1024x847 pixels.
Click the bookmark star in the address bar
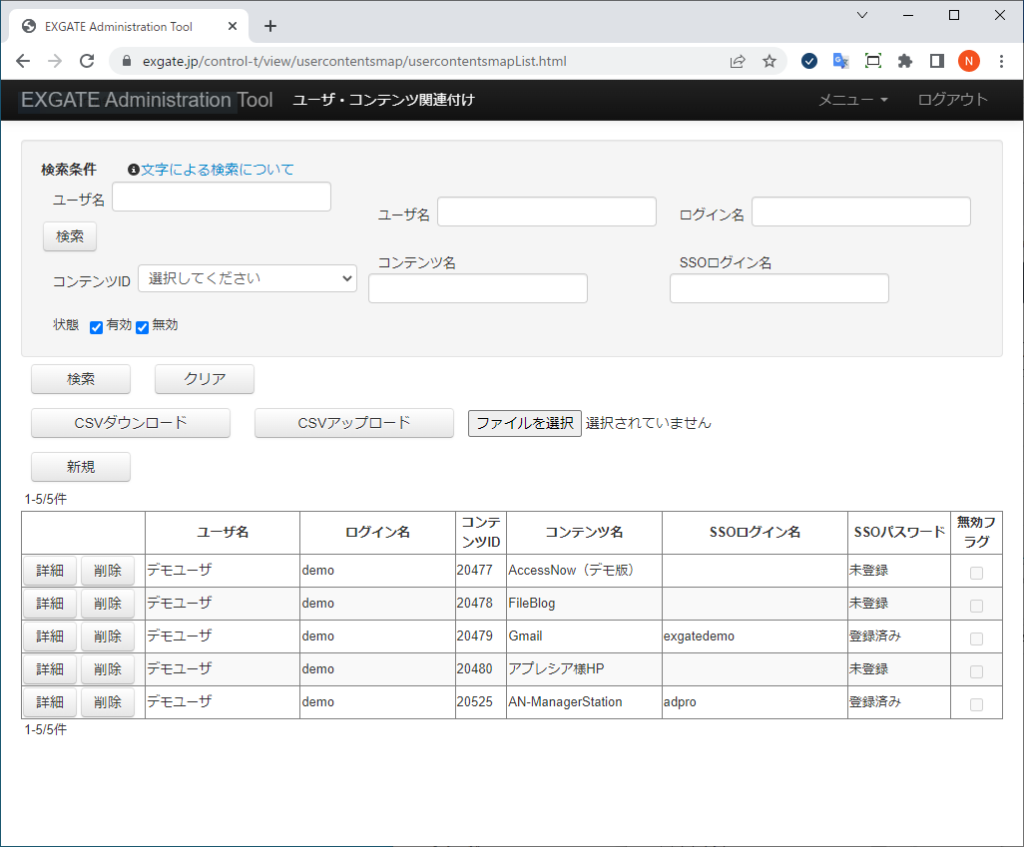click(x=770, y=61)
